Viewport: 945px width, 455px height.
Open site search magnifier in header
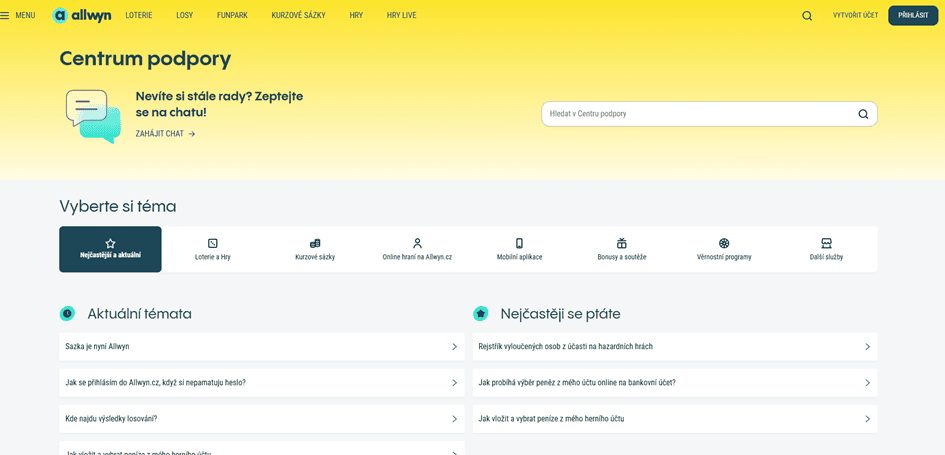pos(807,16)
